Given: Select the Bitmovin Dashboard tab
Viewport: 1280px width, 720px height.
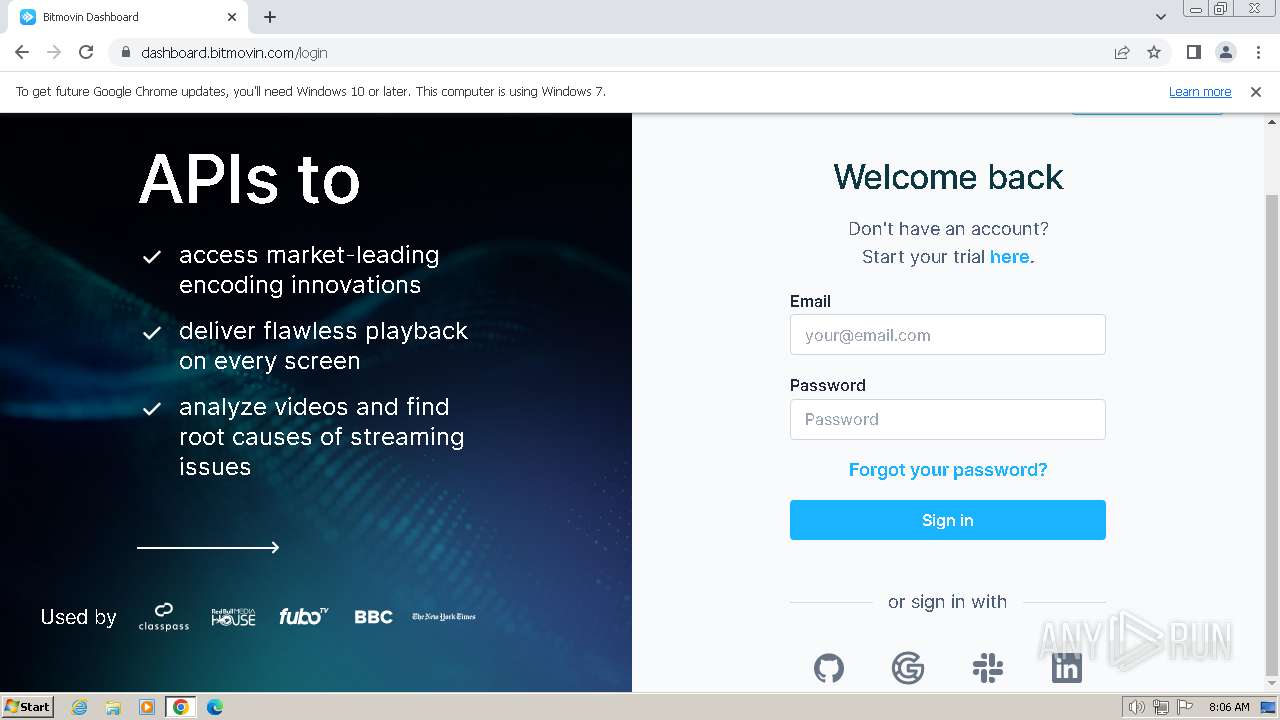Looking at the screenshot, I should [129, 17].
